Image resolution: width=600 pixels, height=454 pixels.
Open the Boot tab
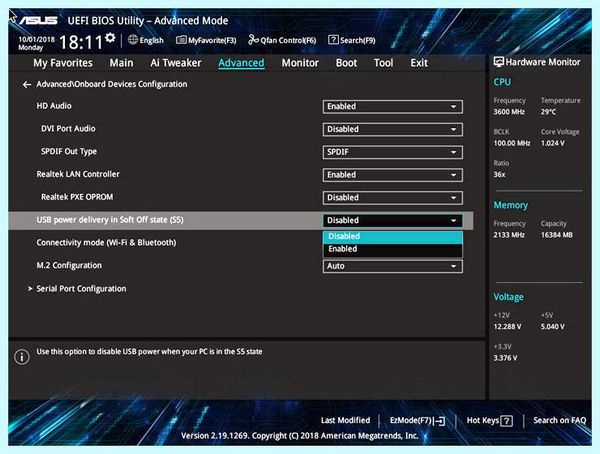346,63
